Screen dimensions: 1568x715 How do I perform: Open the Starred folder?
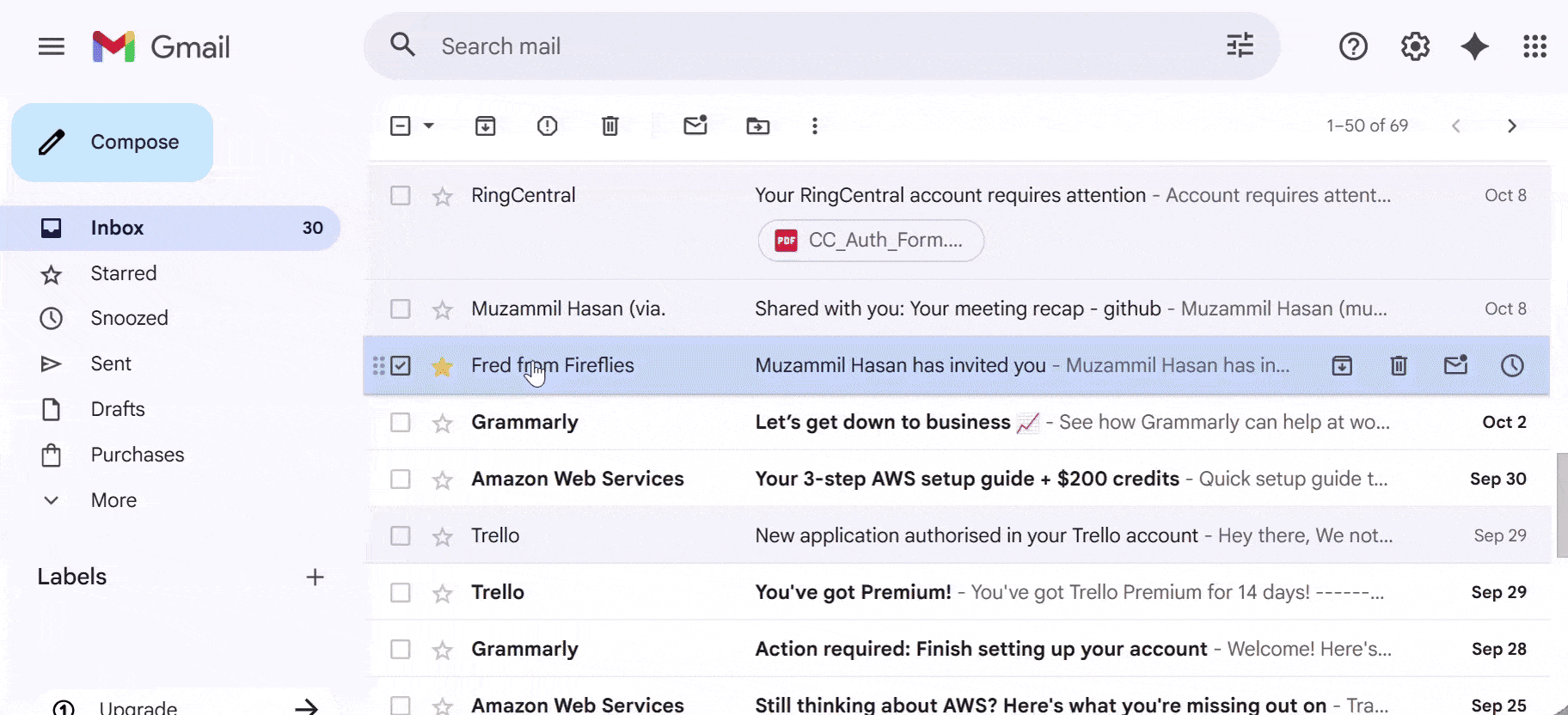[124, 273]
